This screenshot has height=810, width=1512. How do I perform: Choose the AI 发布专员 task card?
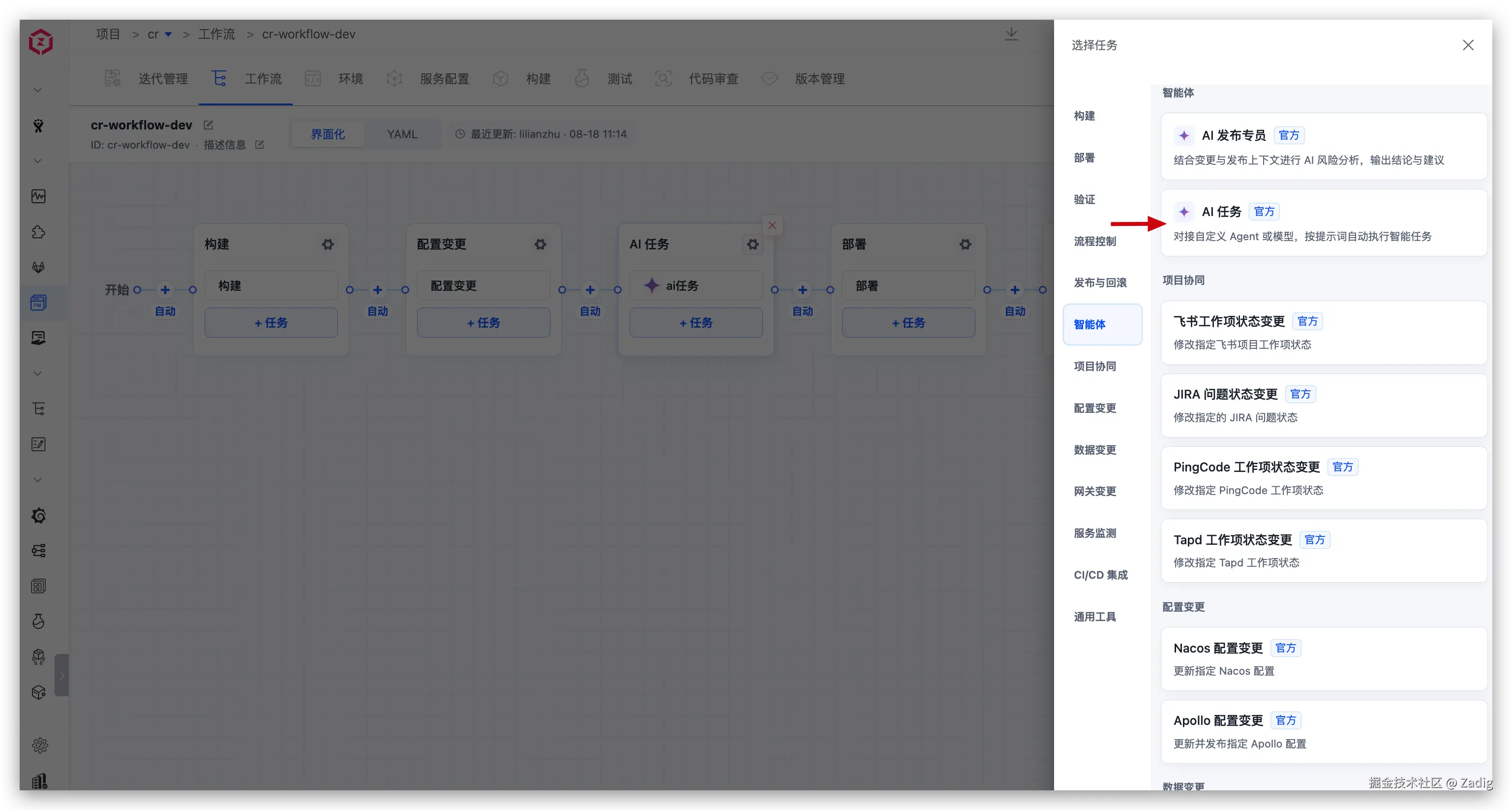[x=1323, y=146]
